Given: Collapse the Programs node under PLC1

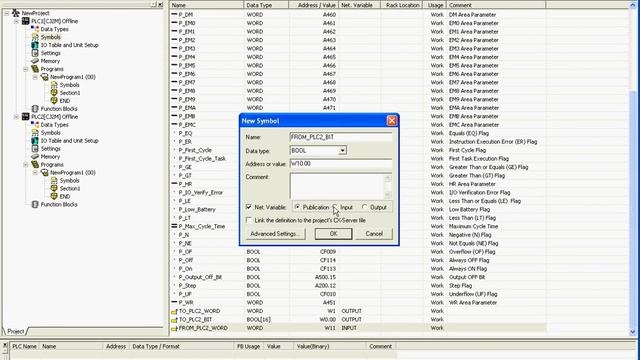Looking at the screenshot, I should click(x=25, y=69).
